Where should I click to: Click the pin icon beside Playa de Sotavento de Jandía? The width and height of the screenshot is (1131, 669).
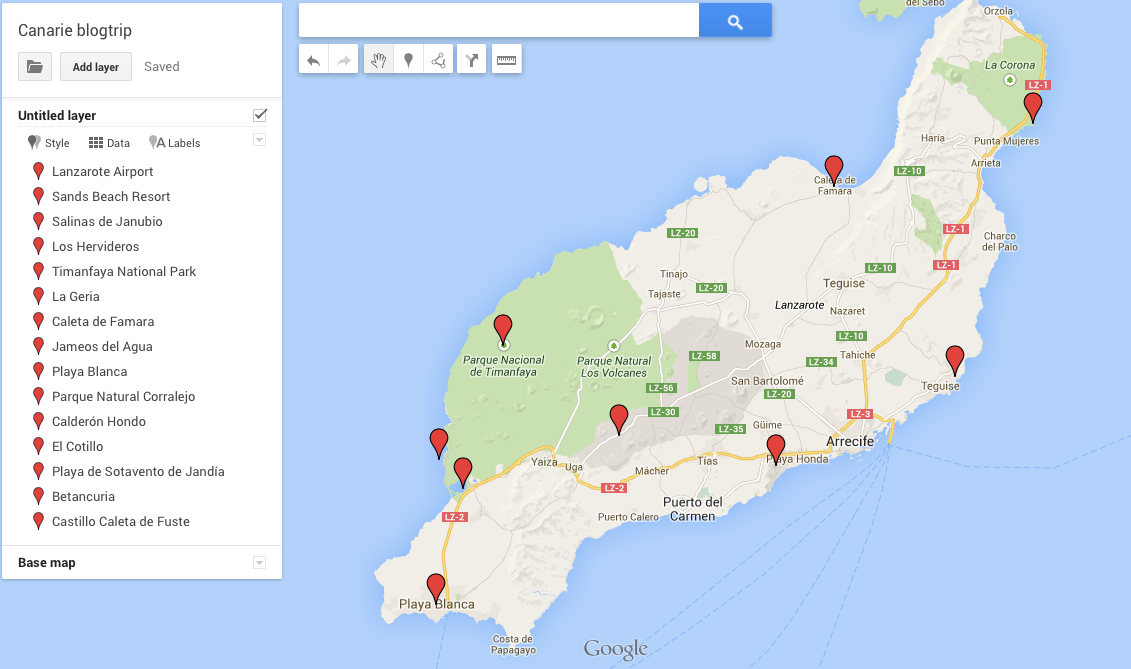point(39,471)
